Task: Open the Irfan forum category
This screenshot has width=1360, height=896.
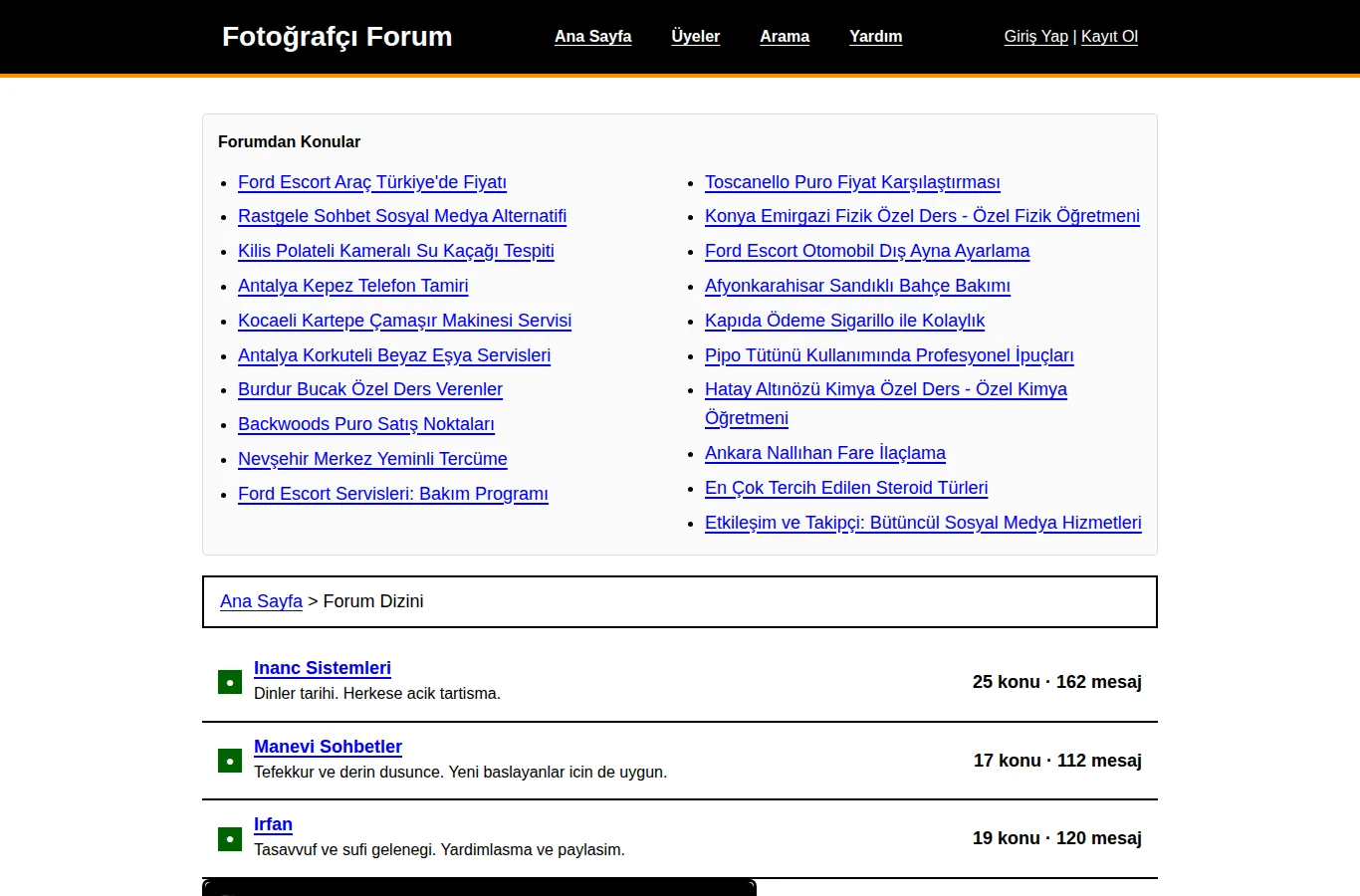Action: [x=273, y=824]
